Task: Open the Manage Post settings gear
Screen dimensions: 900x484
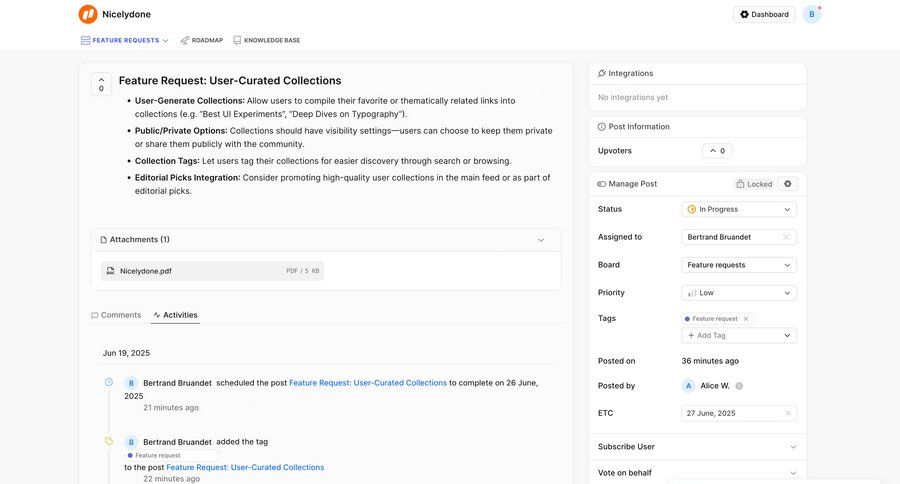Action: [788, 184]
